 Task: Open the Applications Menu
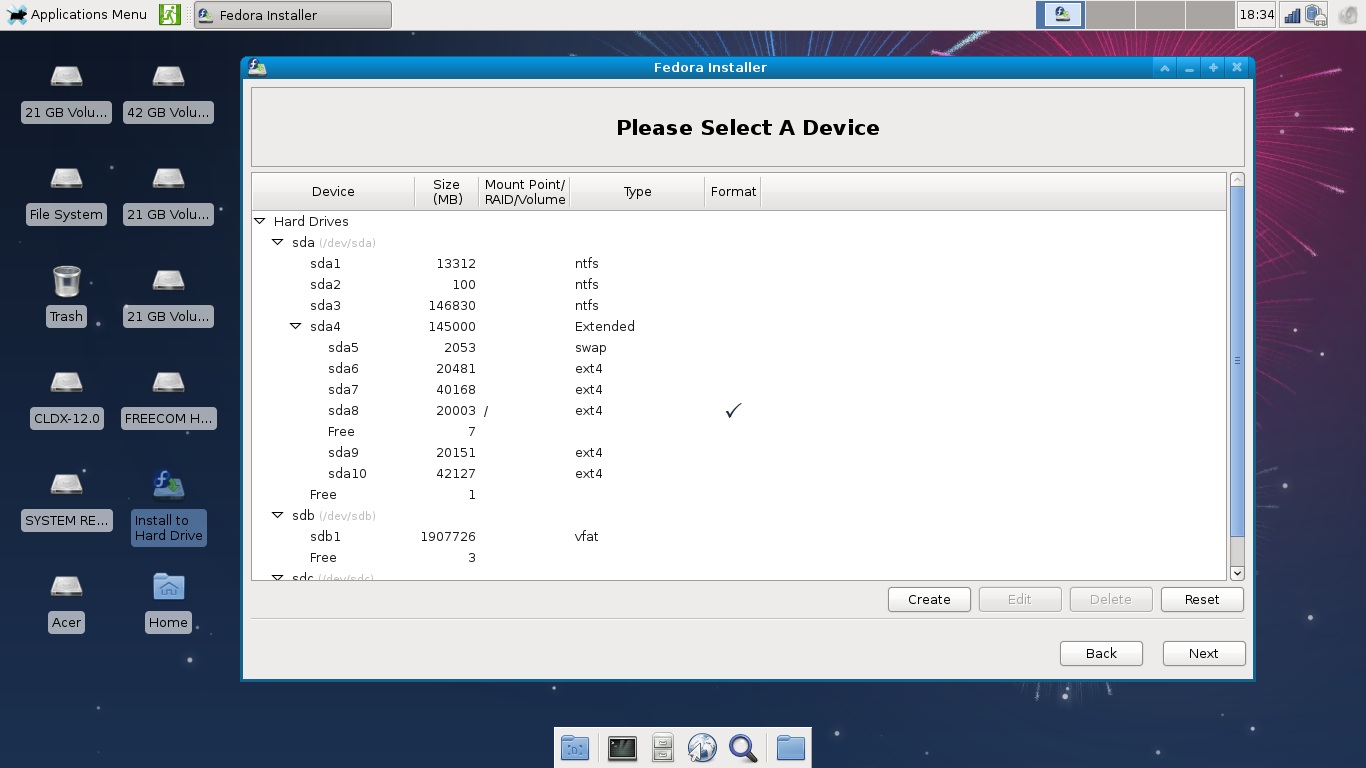pos(76,14)
